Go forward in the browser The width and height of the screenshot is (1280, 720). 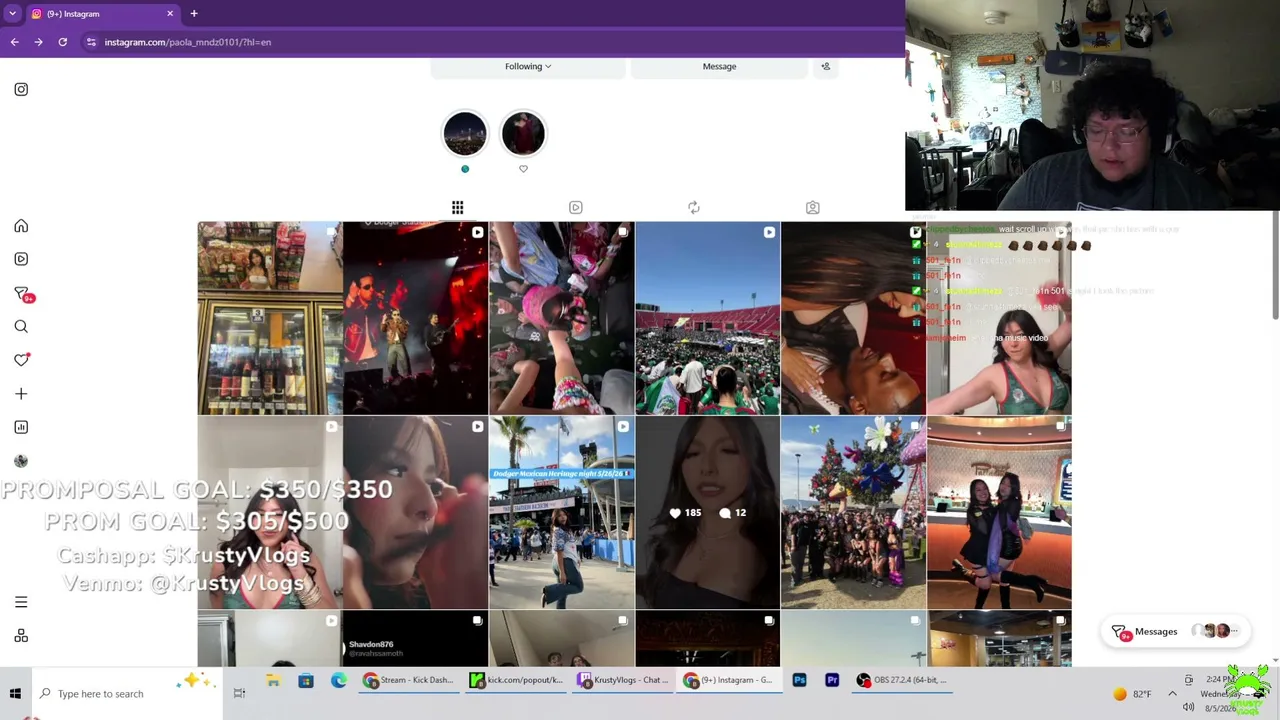(x=38, y=42)
